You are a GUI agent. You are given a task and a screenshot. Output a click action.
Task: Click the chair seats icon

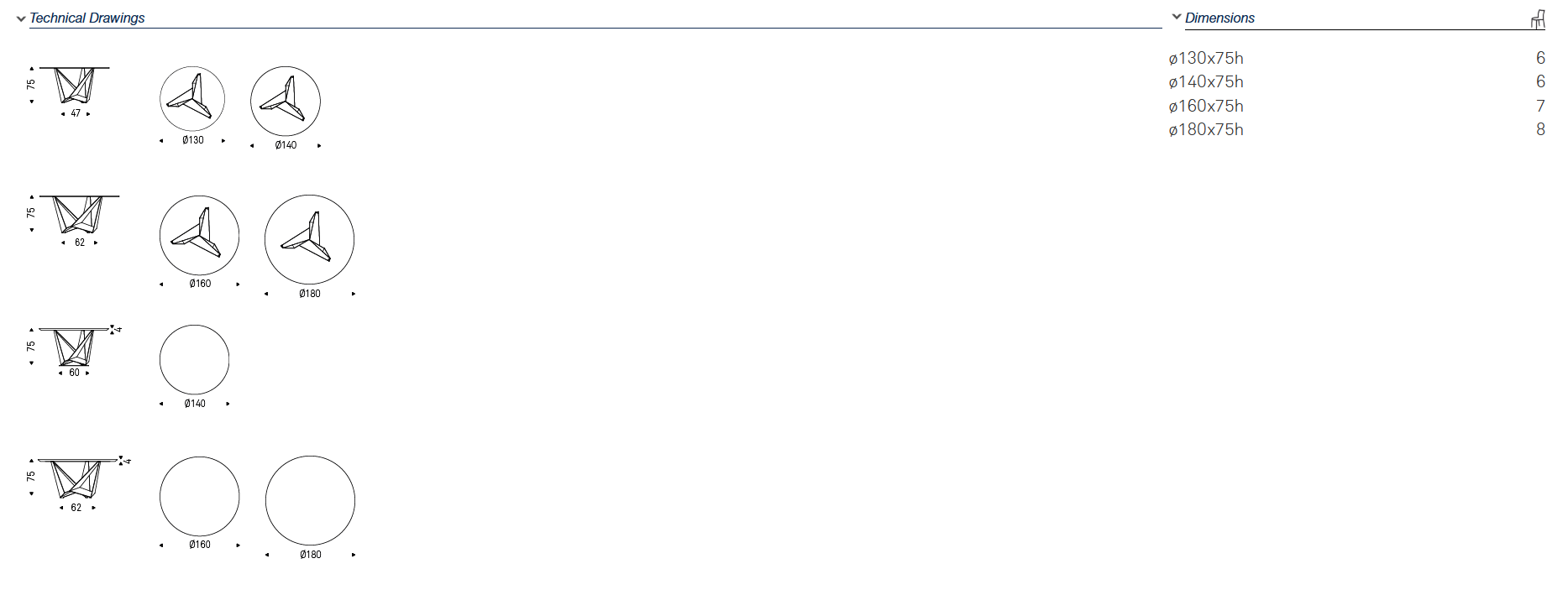(1538, 19)
